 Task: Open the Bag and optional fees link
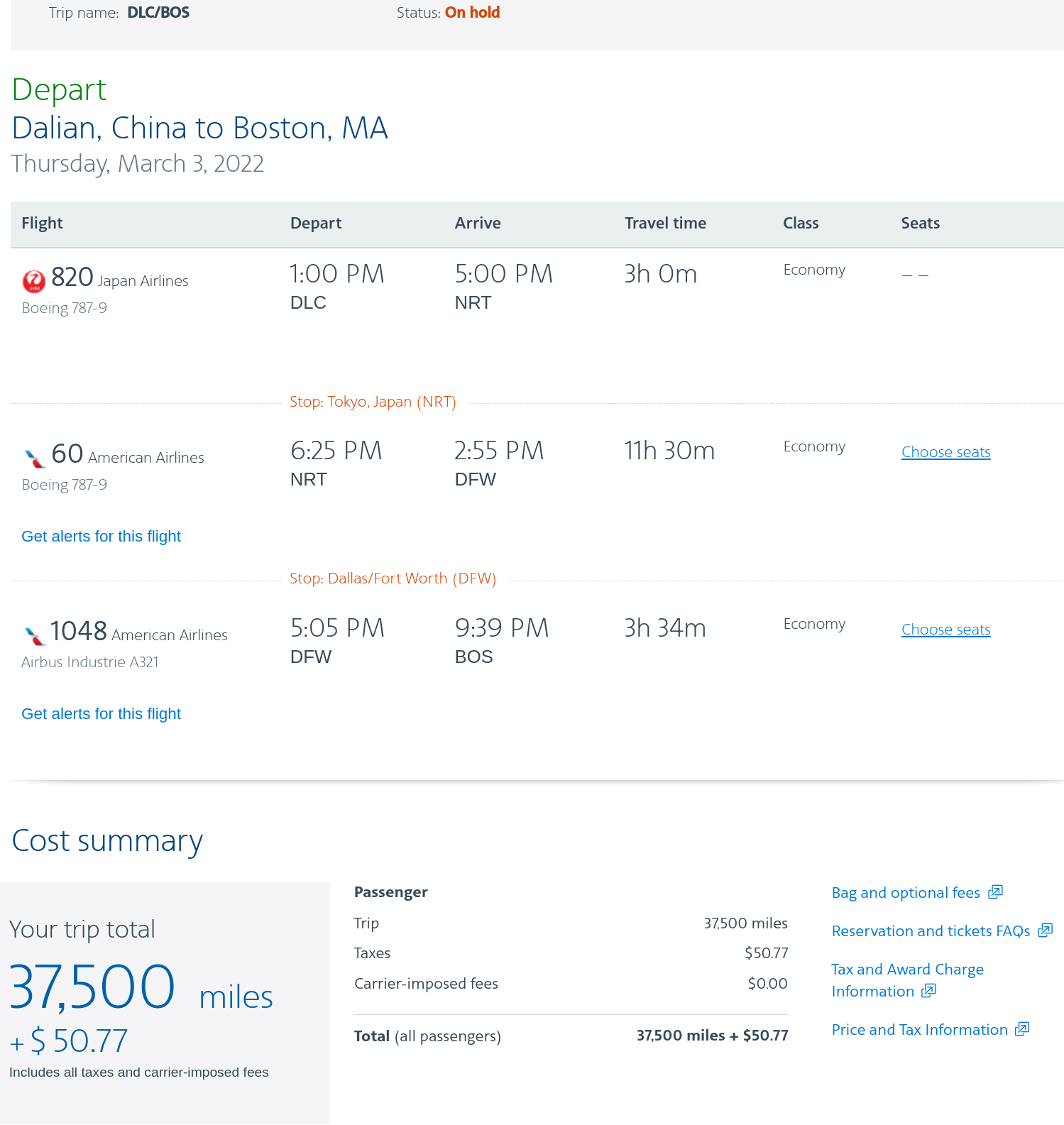coord(906,893)
